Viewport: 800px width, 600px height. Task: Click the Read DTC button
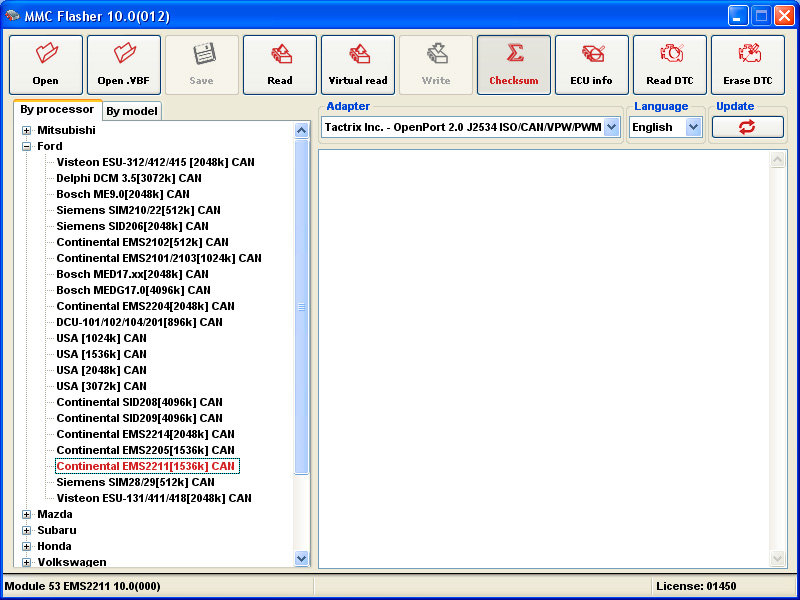[x=670, y=65]
